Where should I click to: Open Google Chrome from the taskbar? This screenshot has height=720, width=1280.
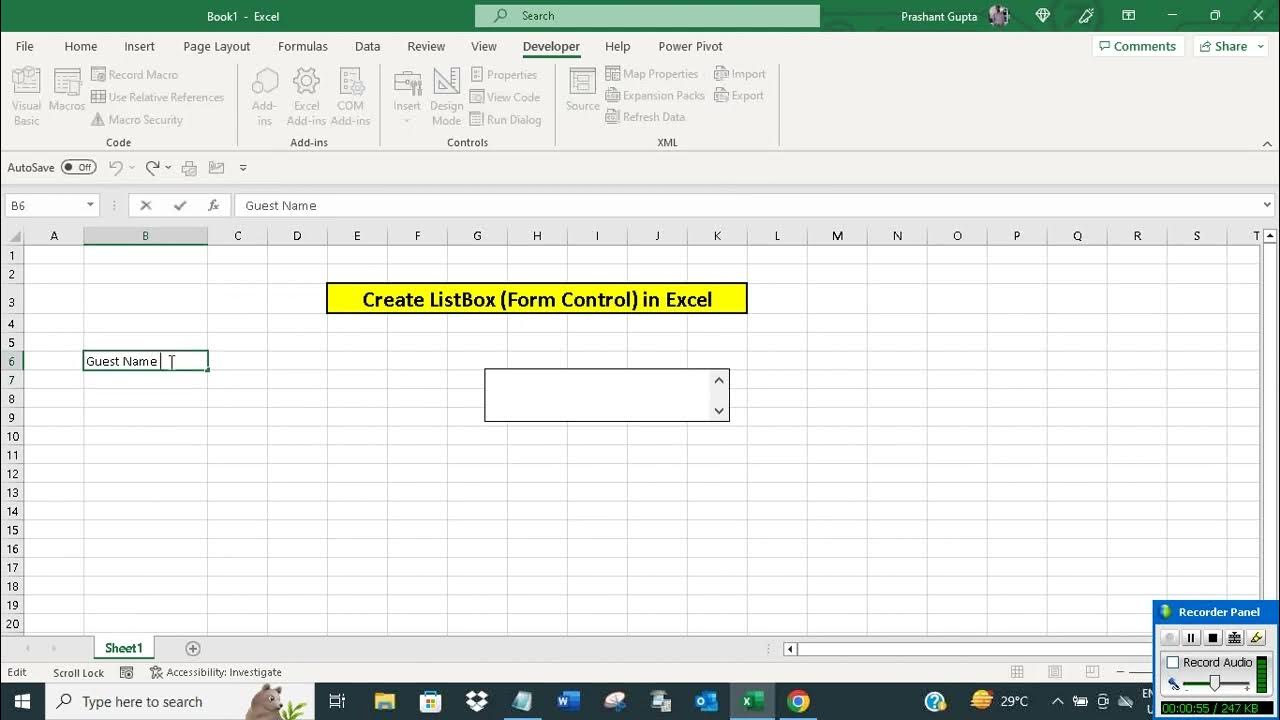click(798, 701)
